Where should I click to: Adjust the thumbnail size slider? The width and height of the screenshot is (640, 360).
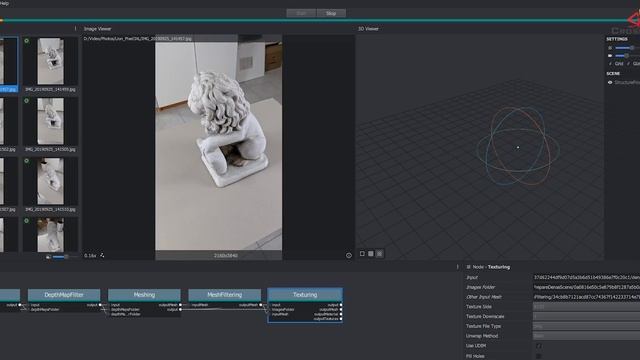(x=65, y=257)
